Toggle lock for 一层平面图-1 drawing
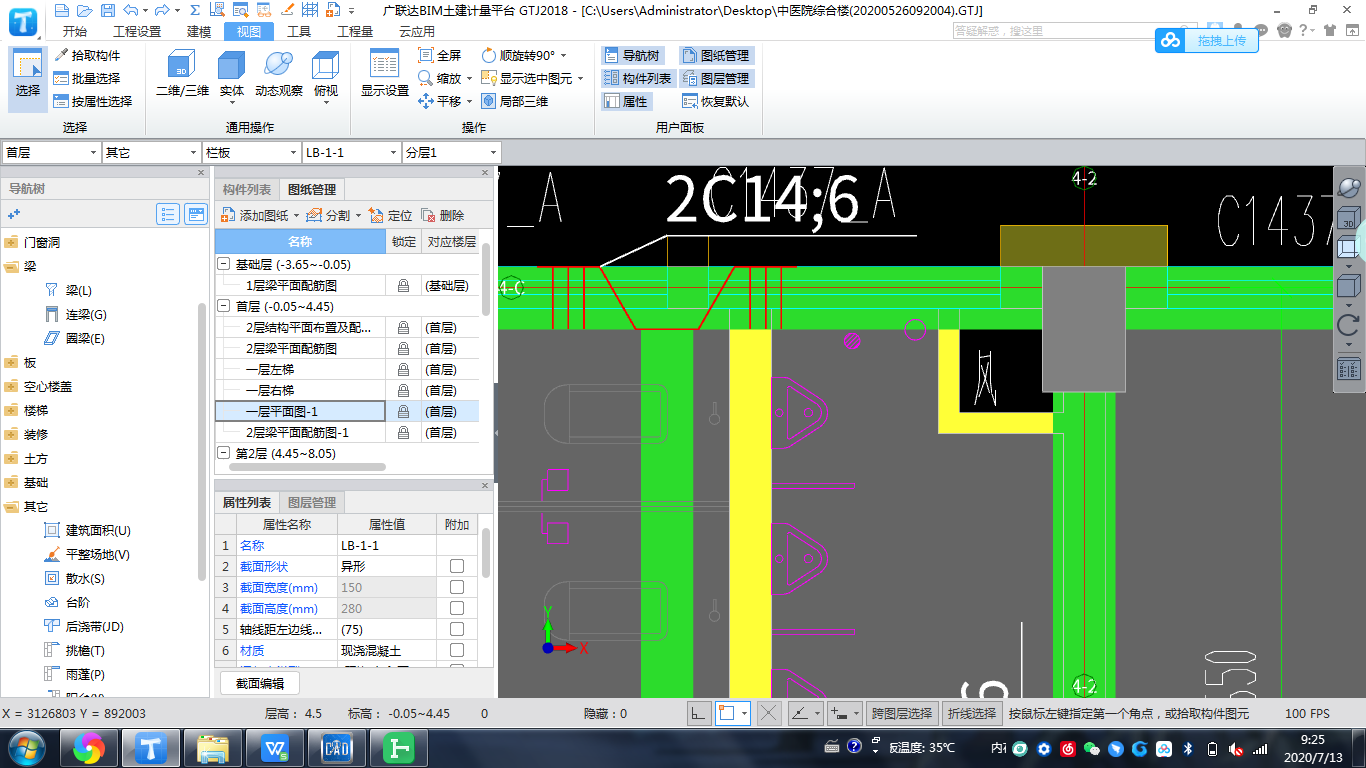 pyautogui.click(x=403, y=411)
